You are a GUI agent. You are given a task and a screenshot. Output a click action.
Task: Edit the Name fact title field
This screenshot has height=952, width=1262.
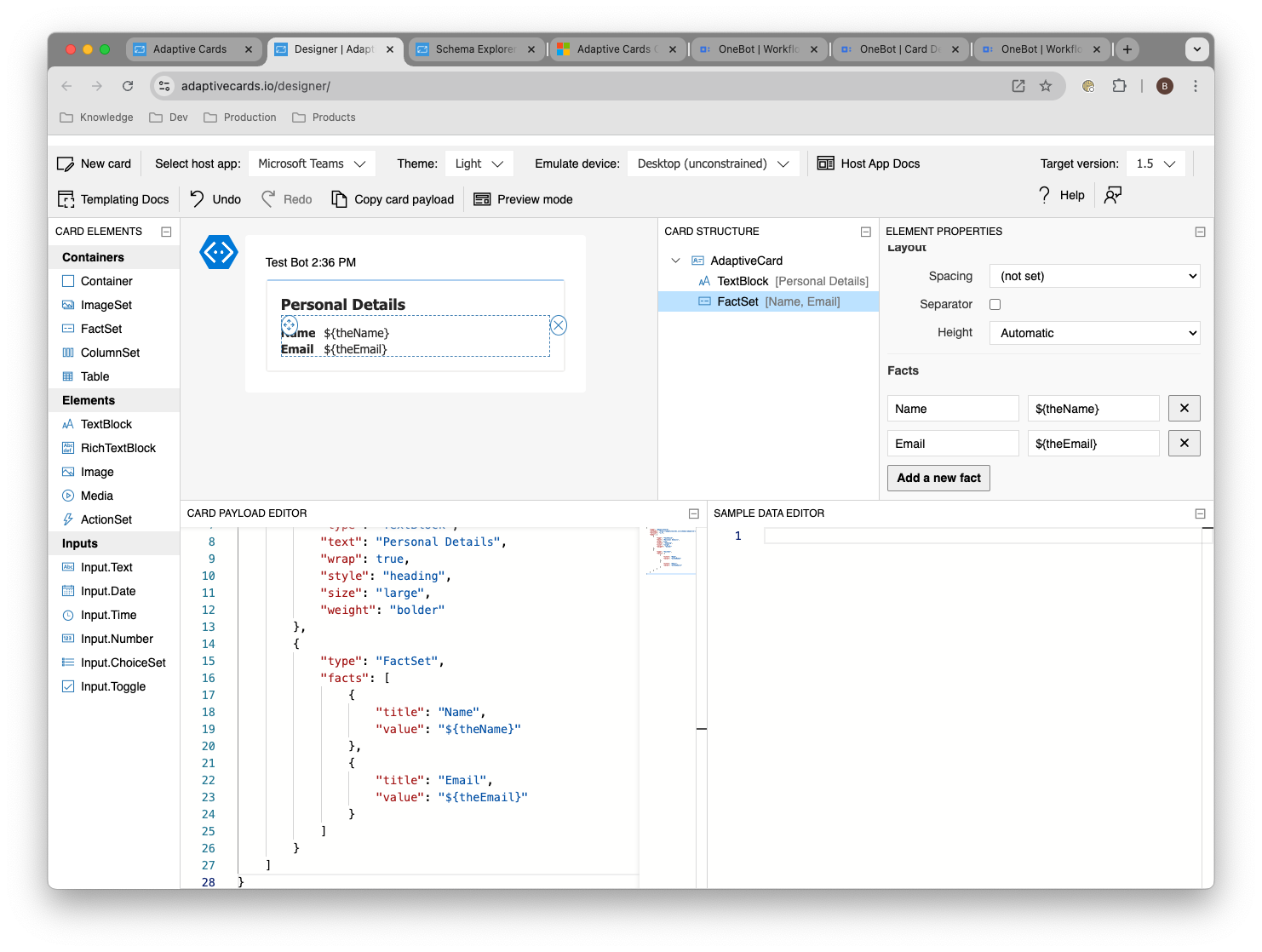click(x=953, y=409)
